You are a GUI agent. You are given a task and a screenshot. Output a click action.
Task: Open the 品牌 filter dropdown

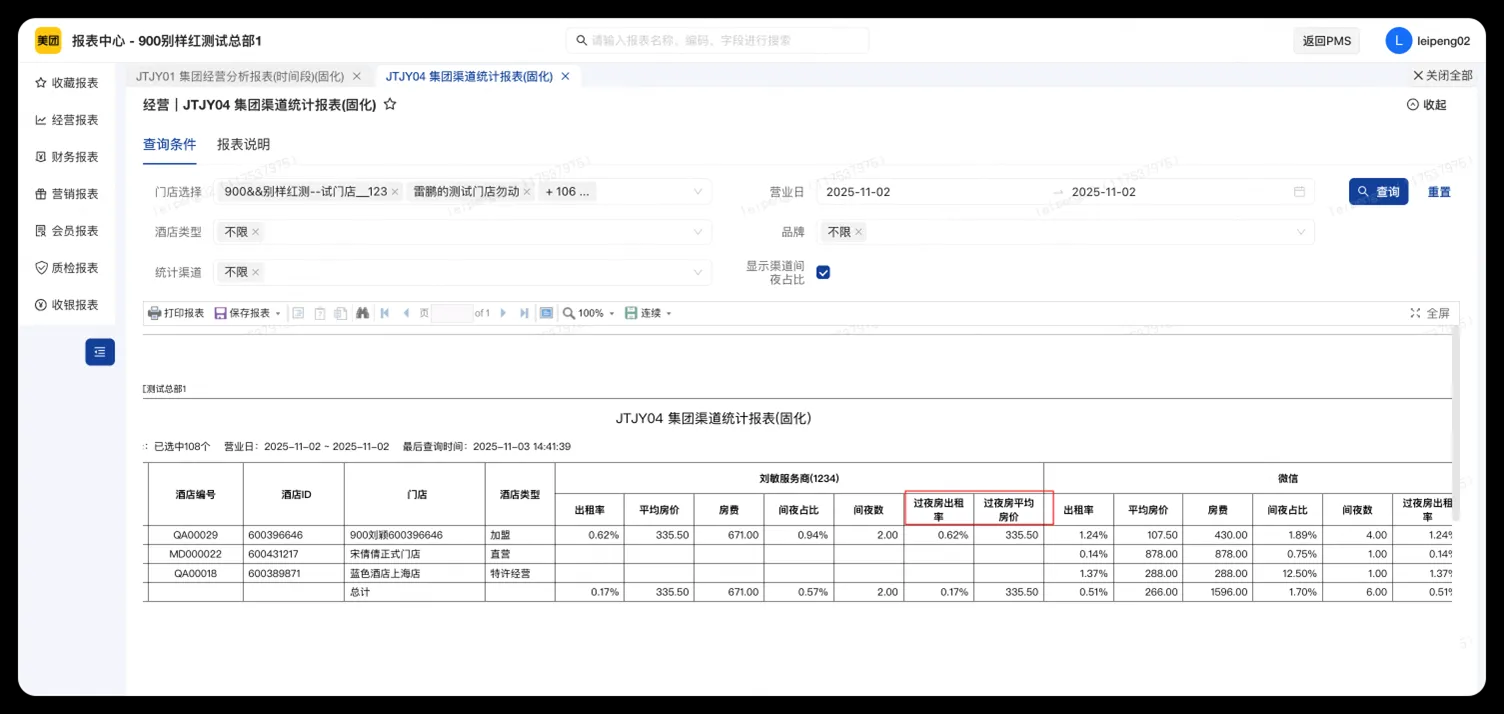pos(1301,231)
